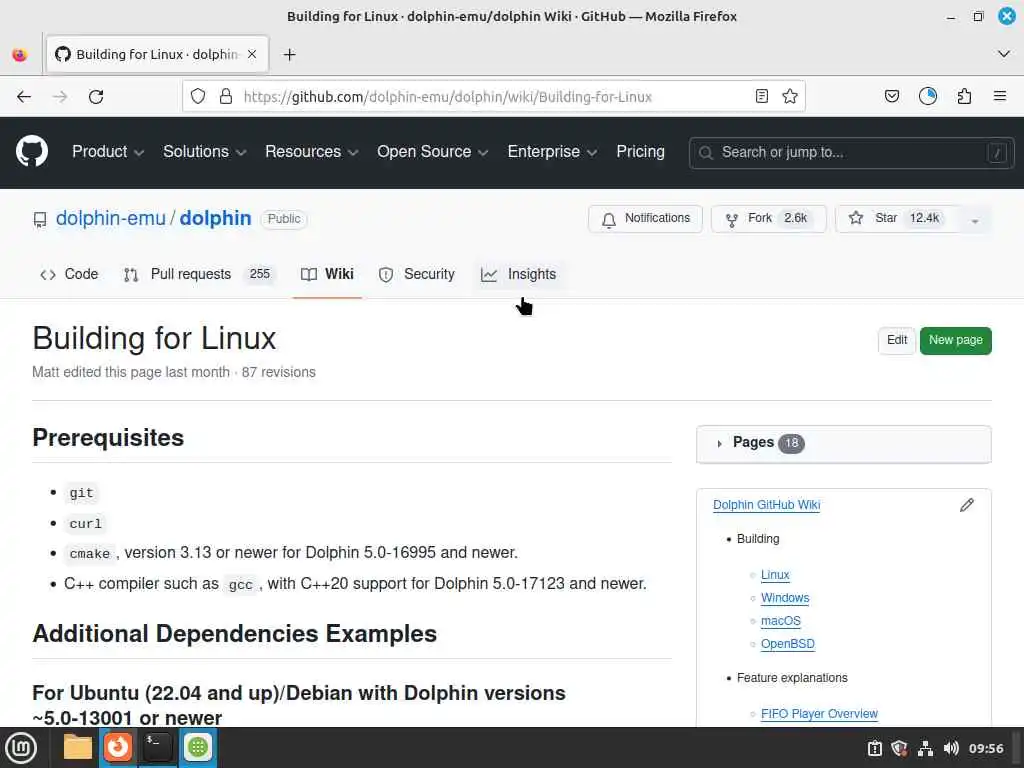Open the OpenBSD building link
This screenshot has height=768, width=1024.
point(788,643)
